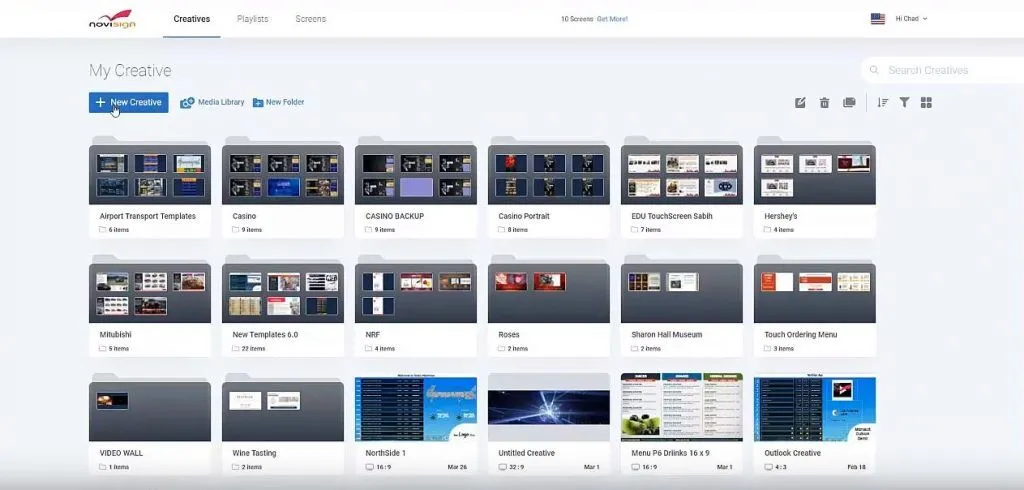Click the duplicate creatives icon
The width and height of the screenshot is (1024, 490).
point(849,102)
